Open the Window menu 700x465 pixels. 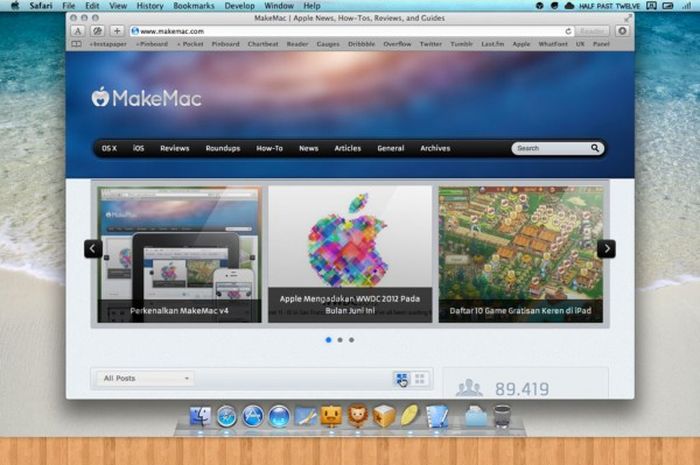click(279, 6)
